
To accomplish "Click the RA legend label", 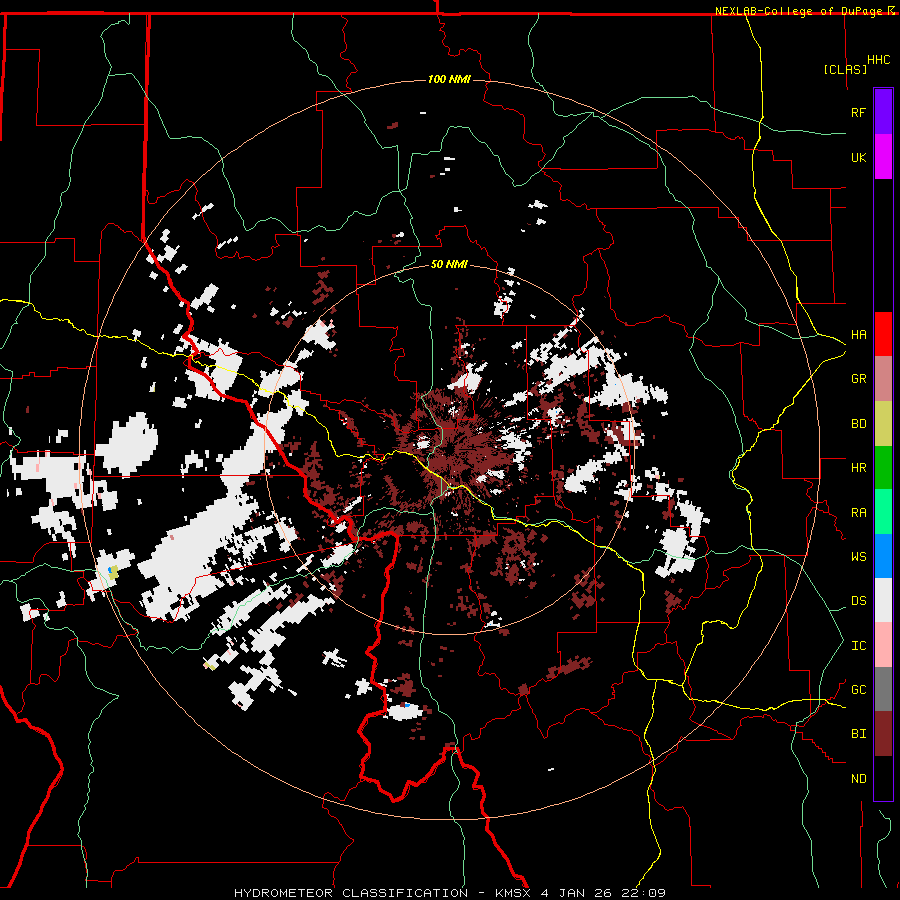I will [858, 512].
